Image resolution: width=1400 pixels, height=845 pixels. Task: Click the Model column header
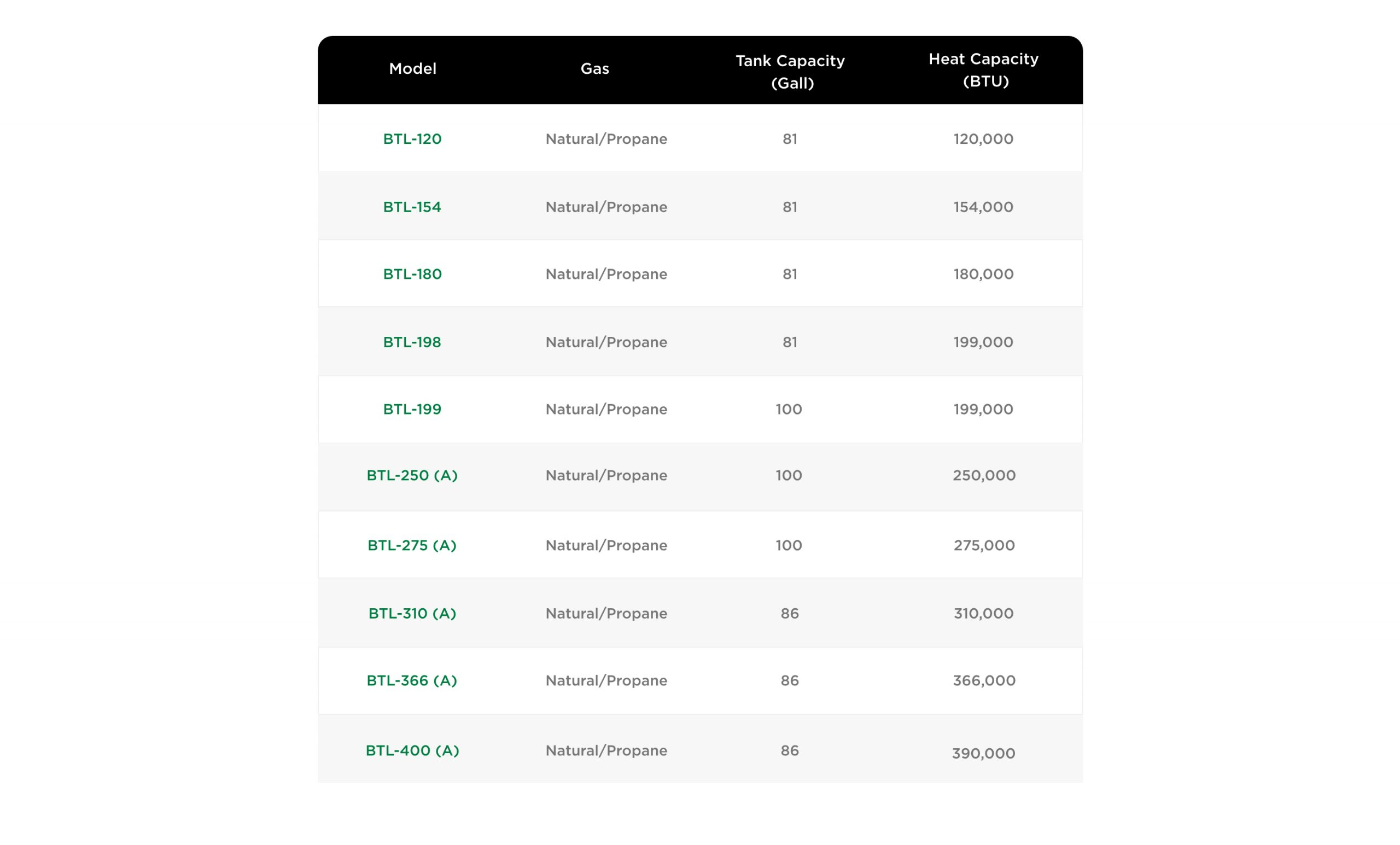412,69
